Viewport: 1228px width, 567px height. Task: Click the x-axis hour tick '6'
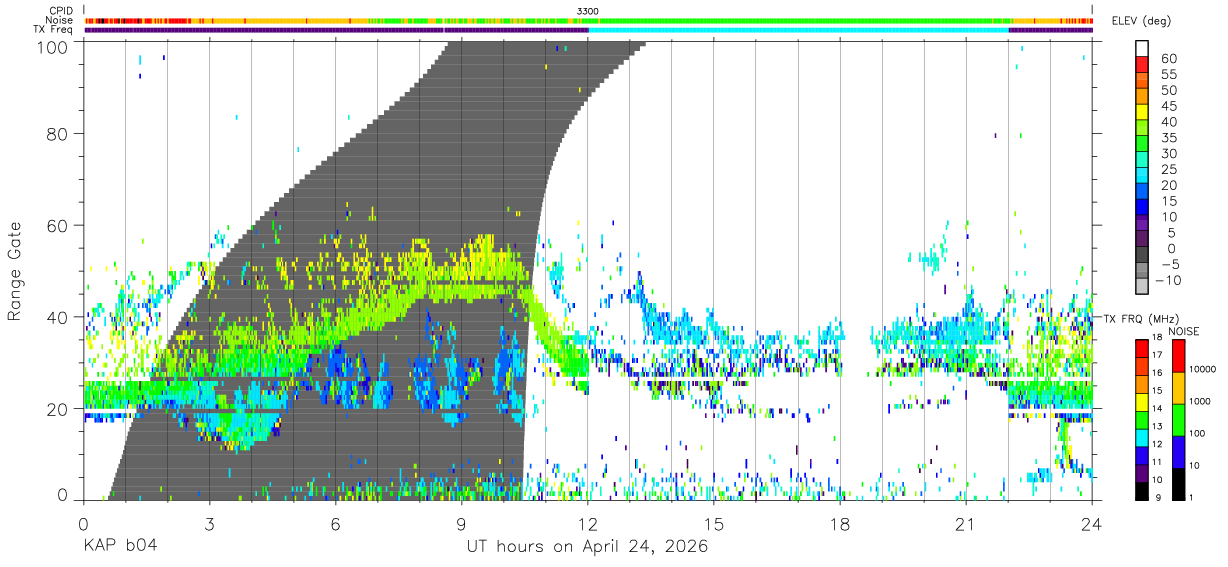click(x=335, y=524)
